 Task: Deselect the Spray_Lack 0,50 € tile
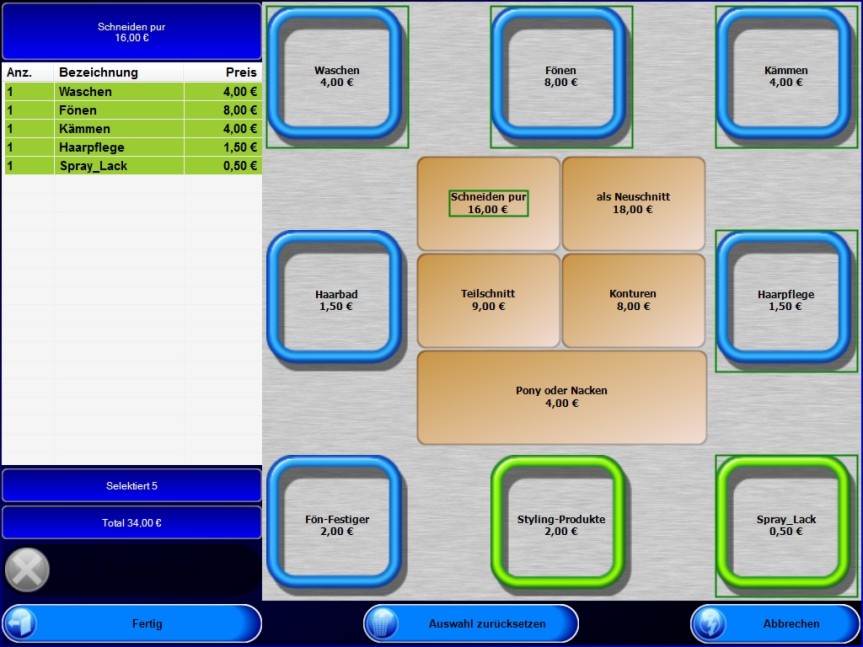point(786,525)
